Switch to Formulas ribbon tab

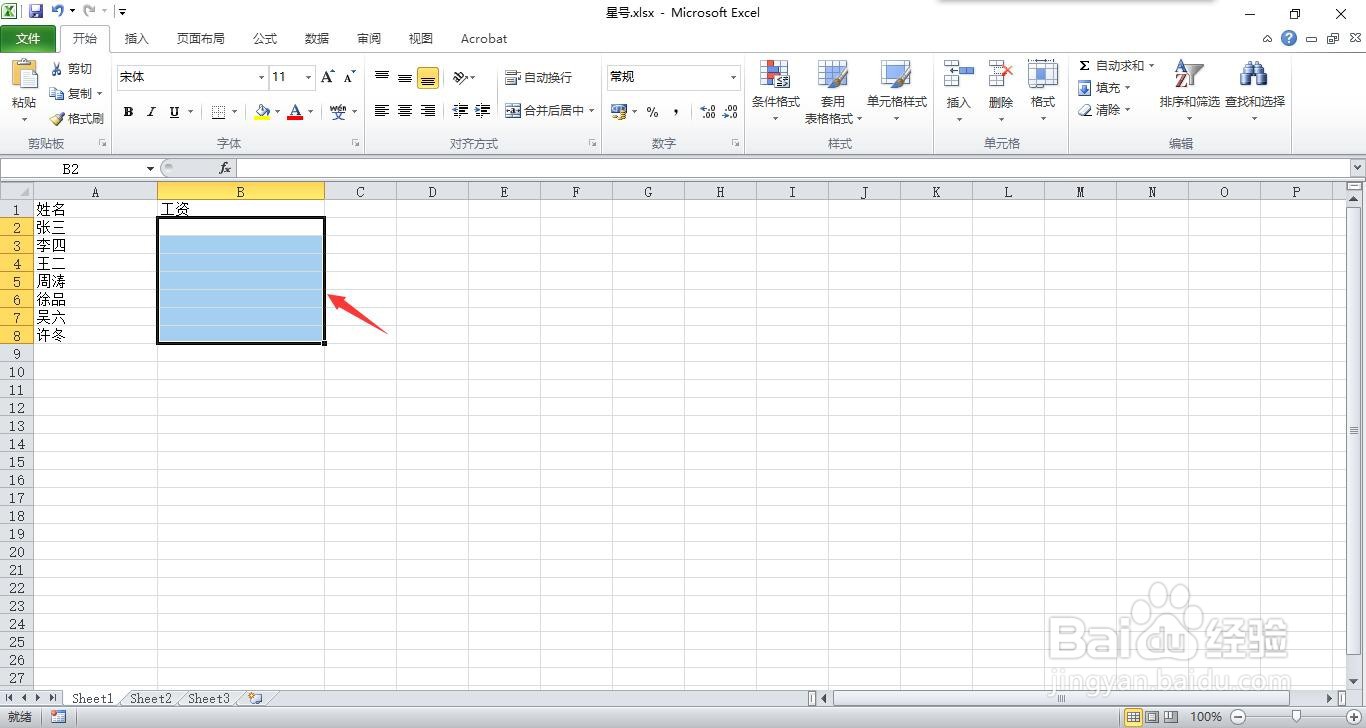pos(265,39)
